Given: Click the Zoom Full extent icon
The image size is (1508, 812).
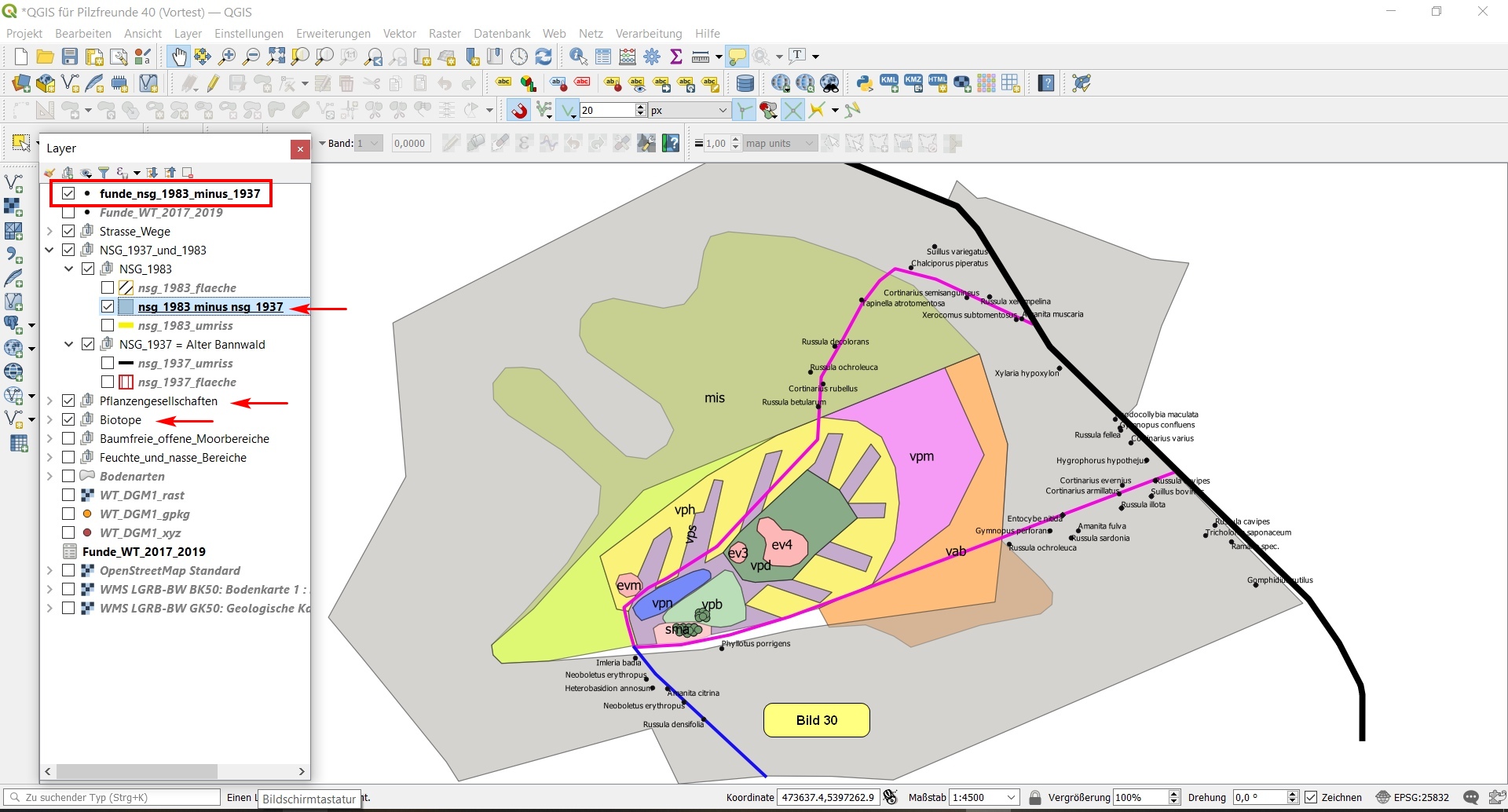Looking at the screenshot, I should [x=276, y=57].
